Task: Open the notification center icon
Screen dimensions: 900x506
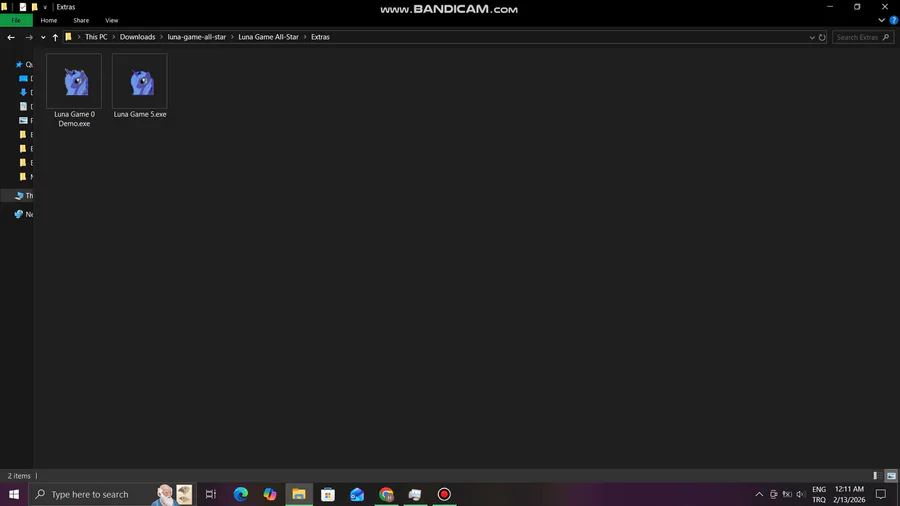Action: tap(880, 494)
